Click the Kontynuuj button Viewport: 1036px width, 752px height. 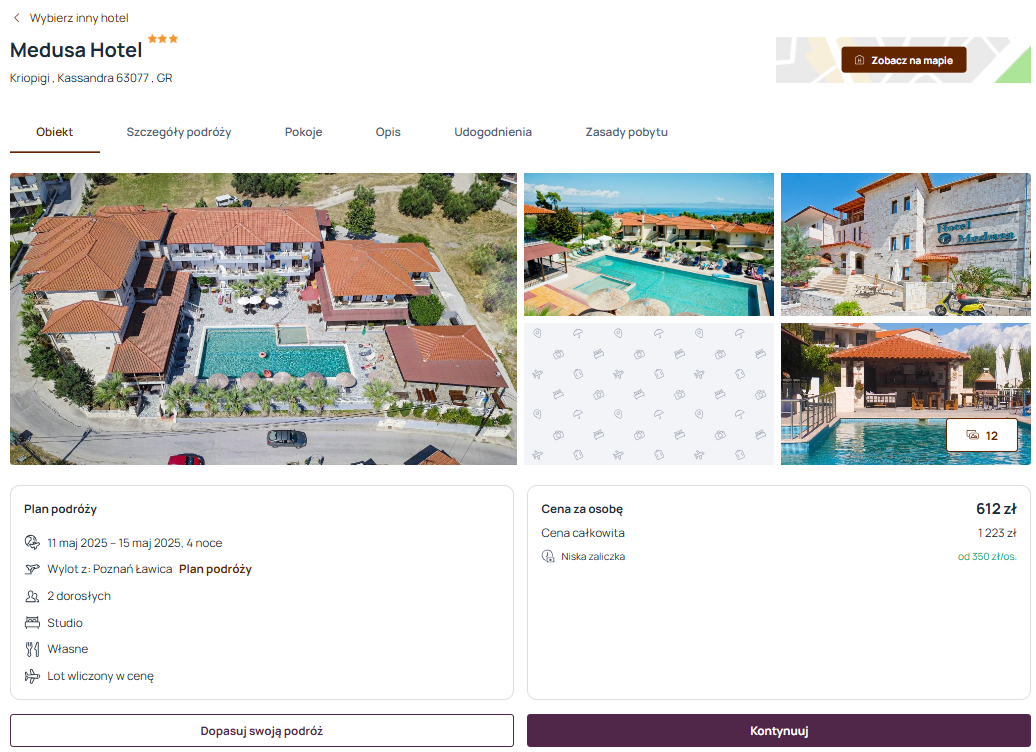point(779,731)
